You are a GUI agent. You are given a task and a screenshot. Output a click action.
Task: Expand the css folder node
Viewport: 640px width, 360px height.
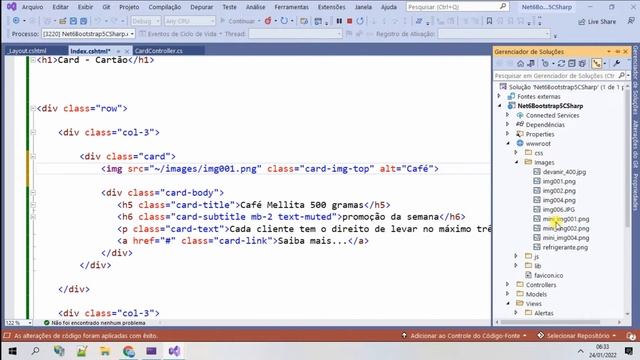pos(517,153)
